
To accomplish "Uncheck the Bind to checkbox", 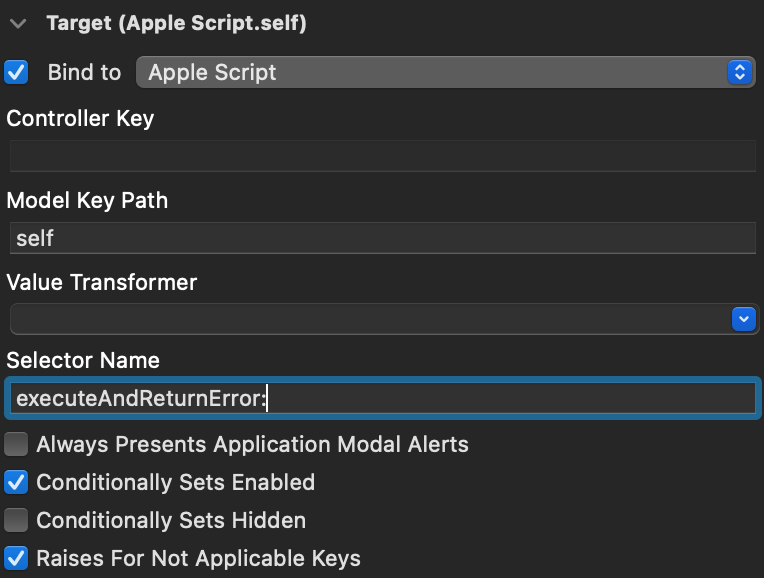I will click(x=17, y=72).
